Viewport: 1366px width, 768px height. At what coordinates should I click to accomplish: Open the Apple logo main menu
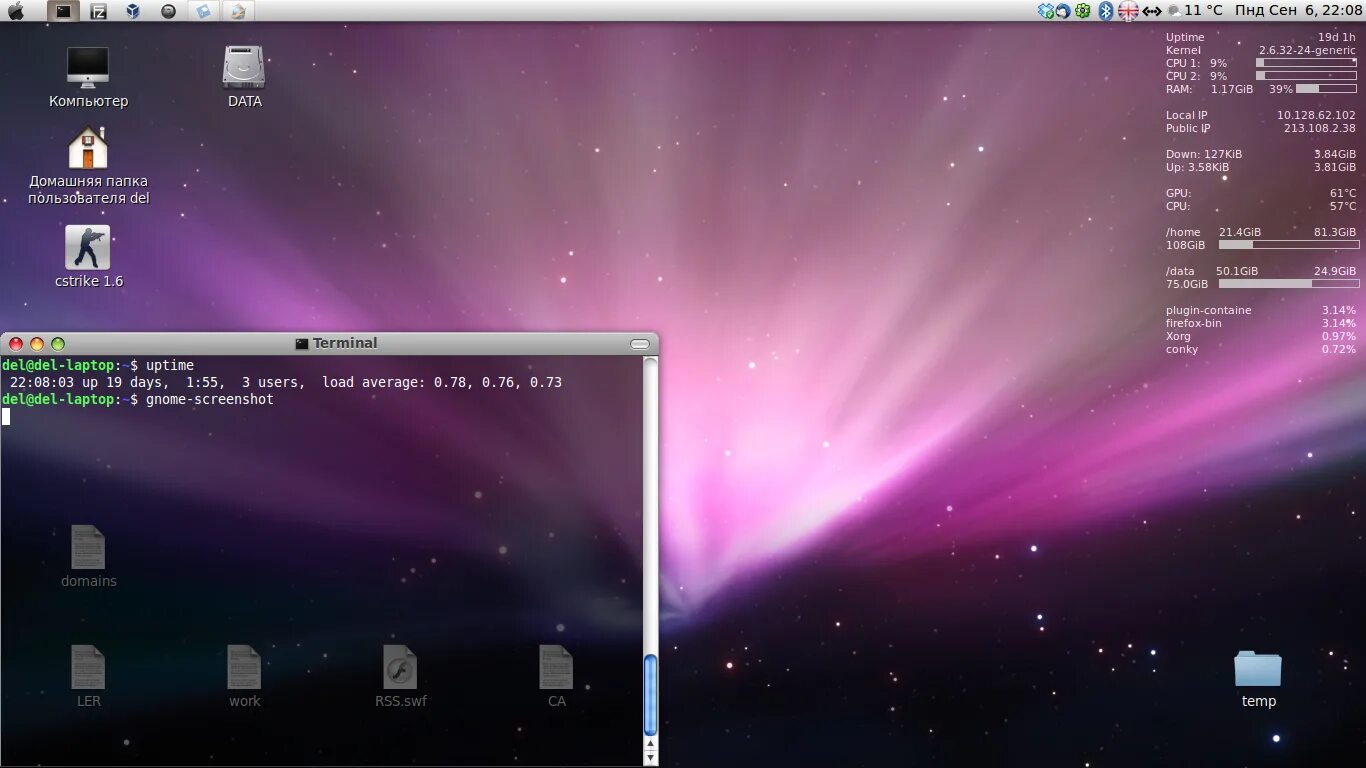[16, 11]
